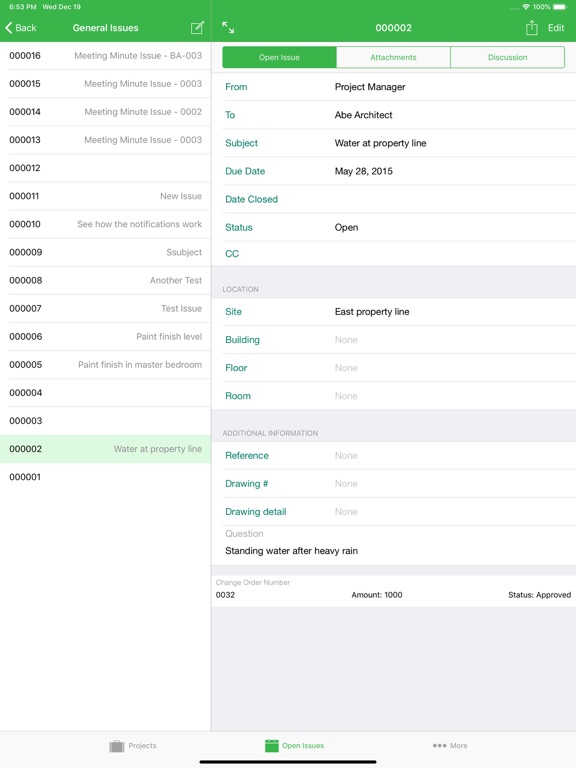Tap the Drawing # row
This screenshot has width=576, height=768.
(394, 483)
